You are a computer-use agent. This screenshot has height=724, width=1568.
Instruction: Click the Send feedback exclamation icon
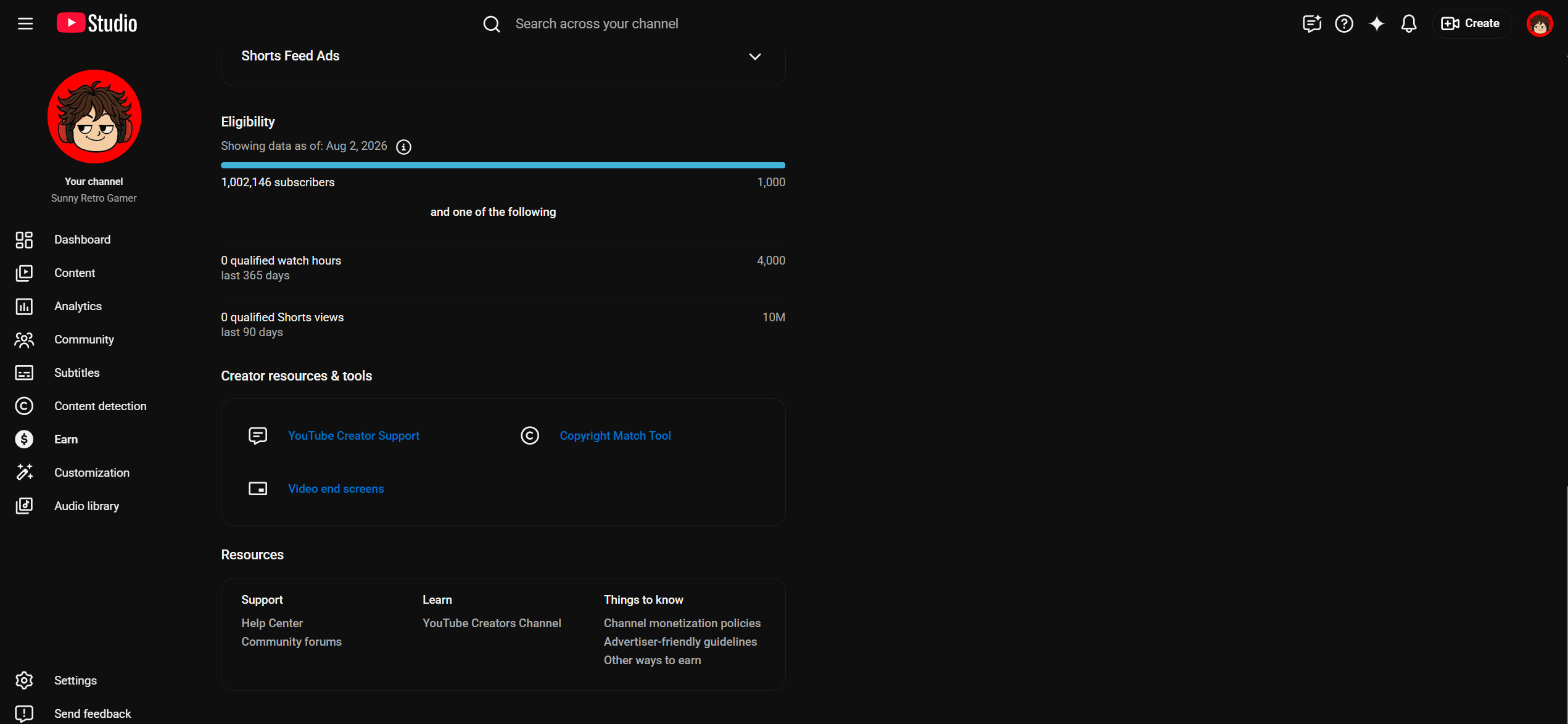(x=24, y=714)
